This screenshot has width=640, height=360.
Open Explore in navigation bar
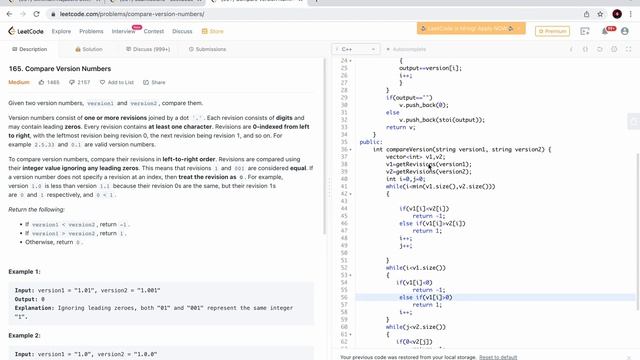(x=61, y=31)
